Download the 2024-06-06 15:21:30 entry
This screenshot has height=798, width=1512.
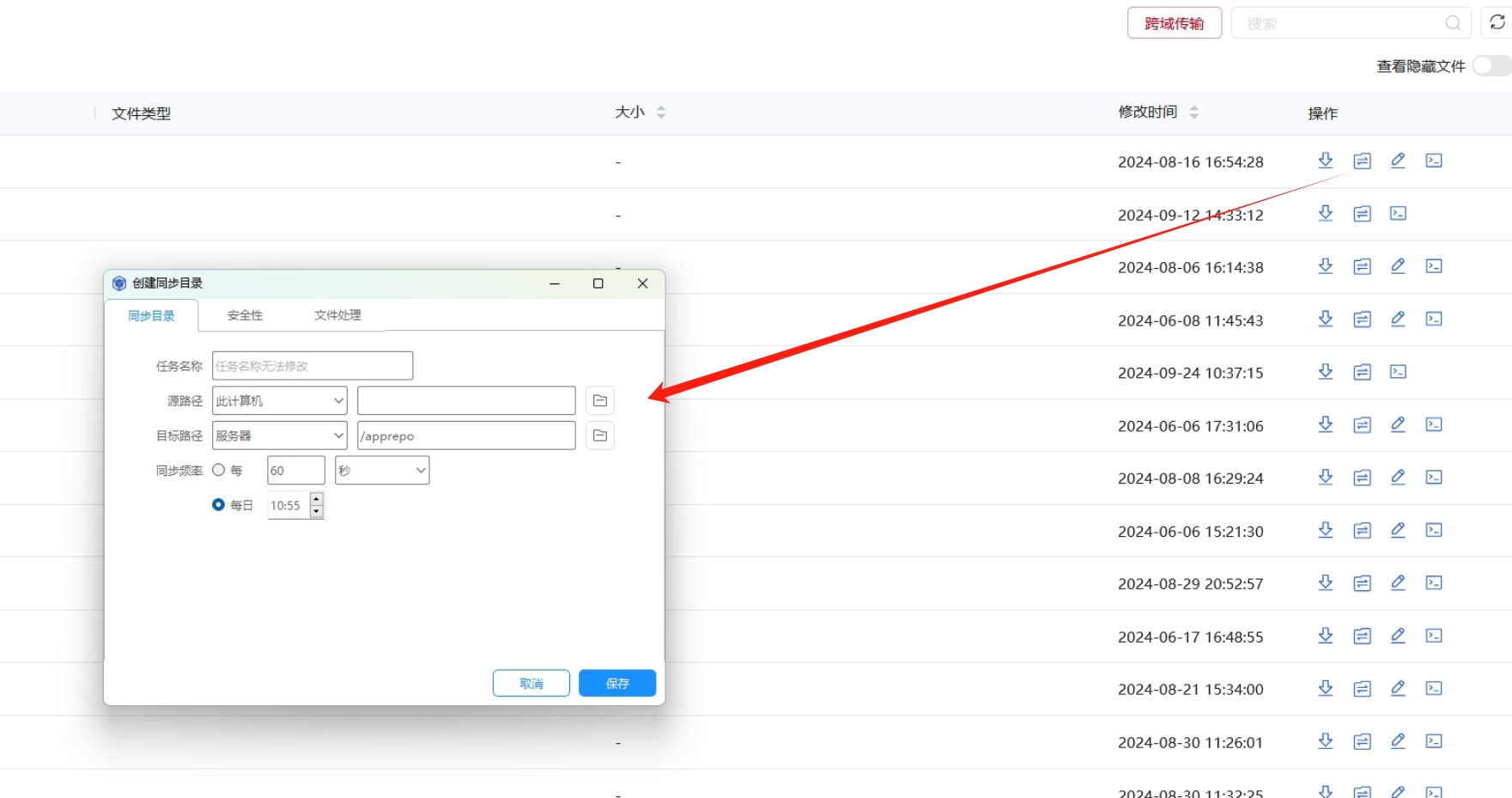point(1326,530)
